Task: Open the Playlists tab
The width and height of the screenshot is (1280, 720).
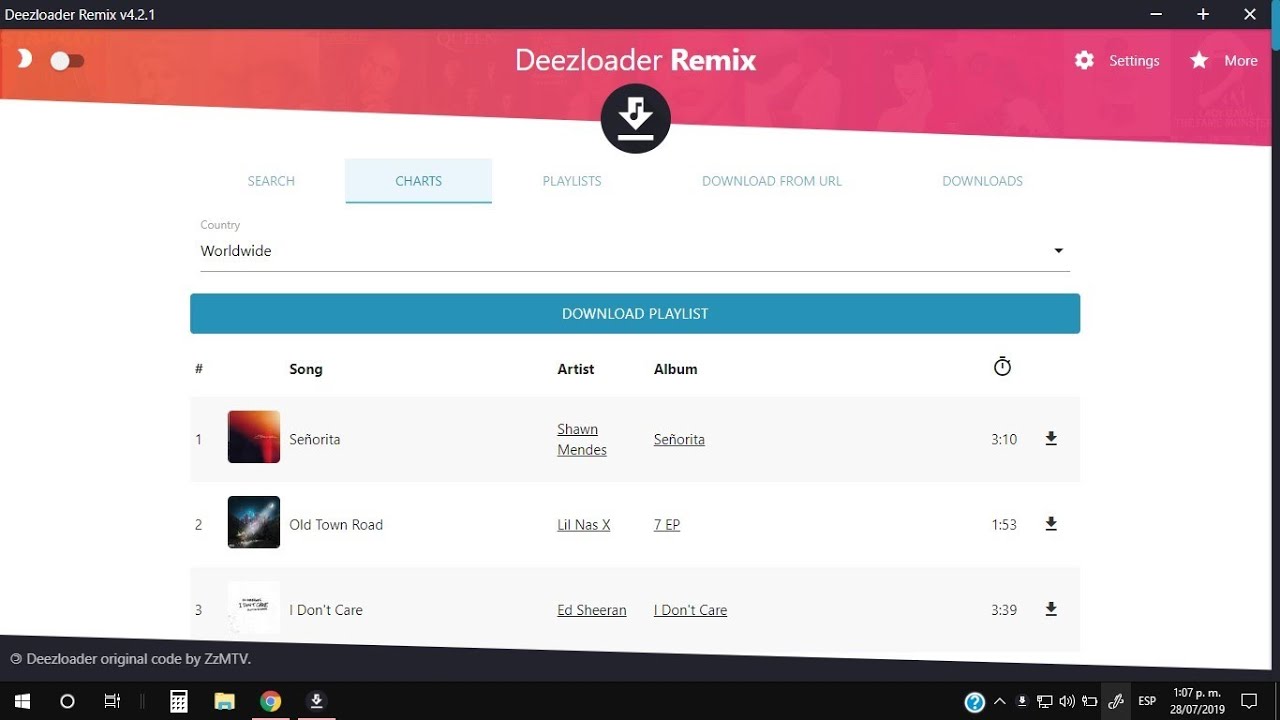Action: tap(572, 181)
